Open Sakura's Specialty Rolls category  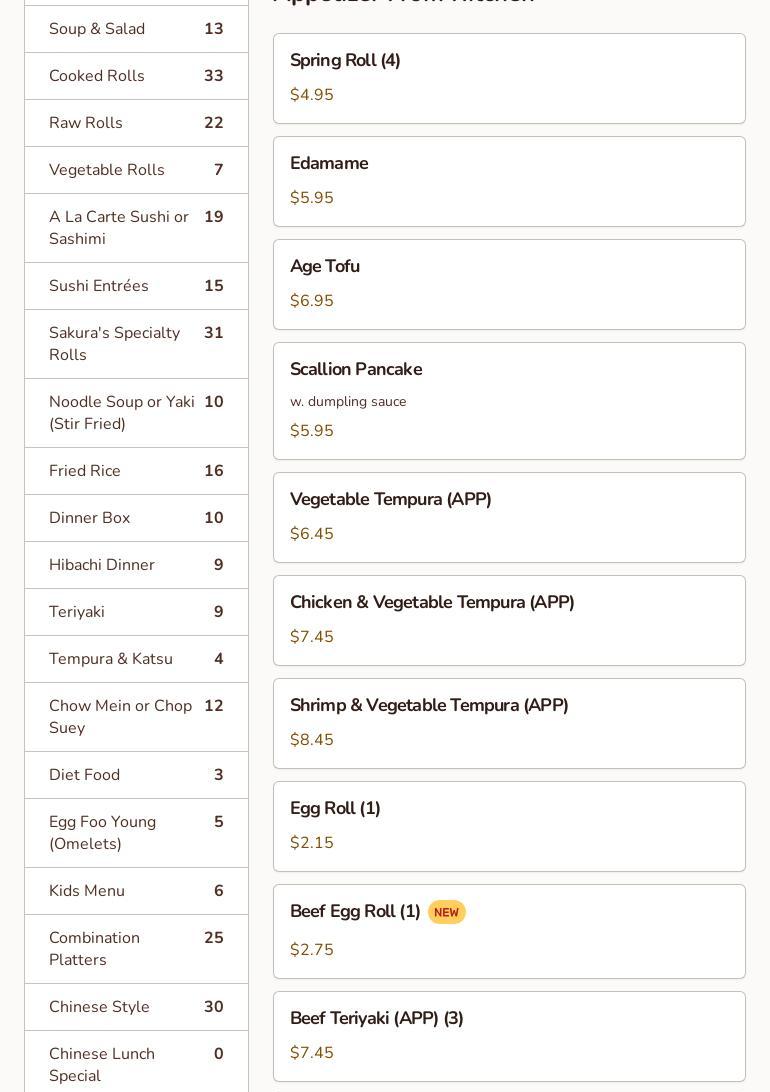(x=136, y=344)
